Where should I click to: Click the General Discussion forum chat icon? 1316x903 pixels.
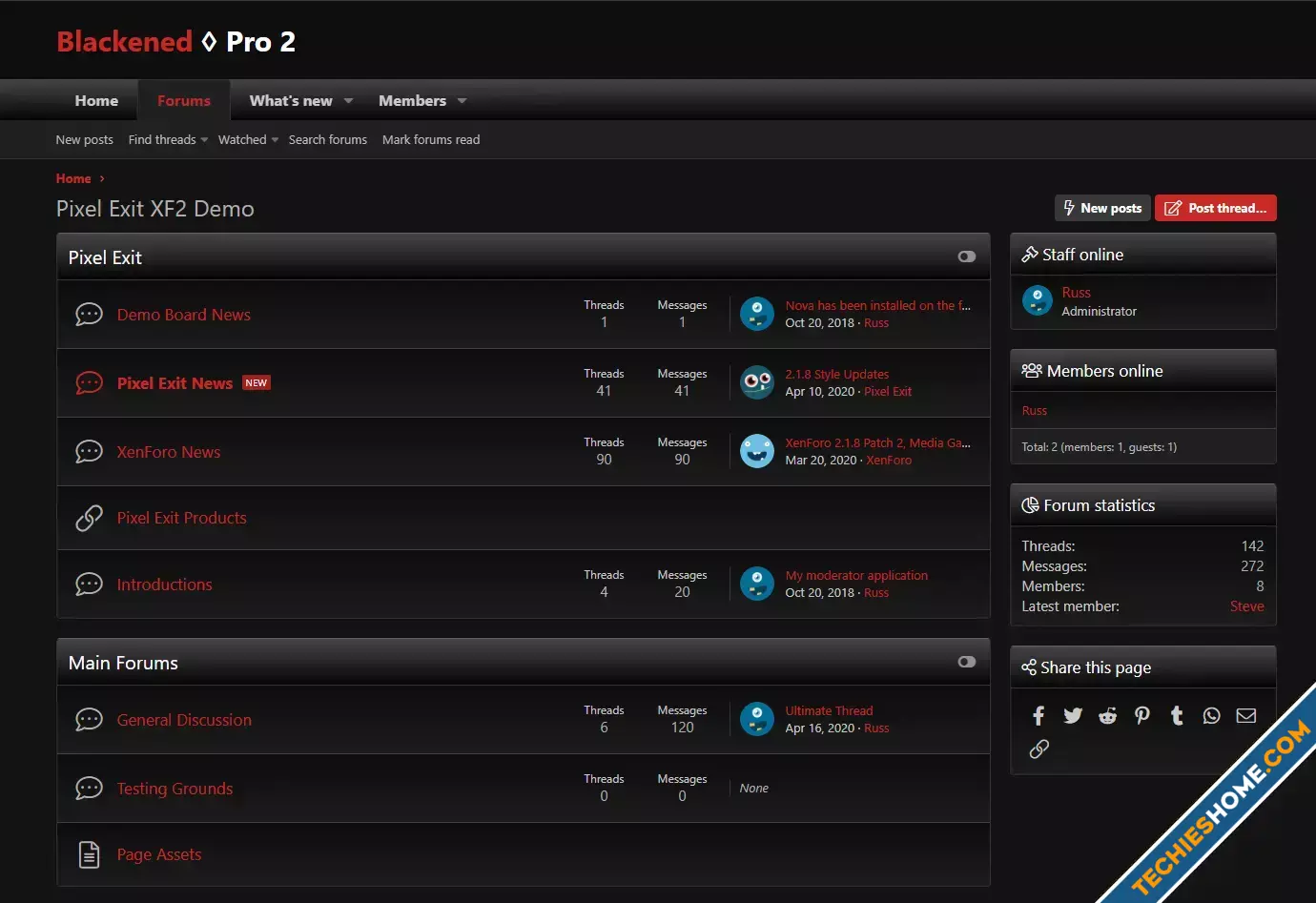89,720
